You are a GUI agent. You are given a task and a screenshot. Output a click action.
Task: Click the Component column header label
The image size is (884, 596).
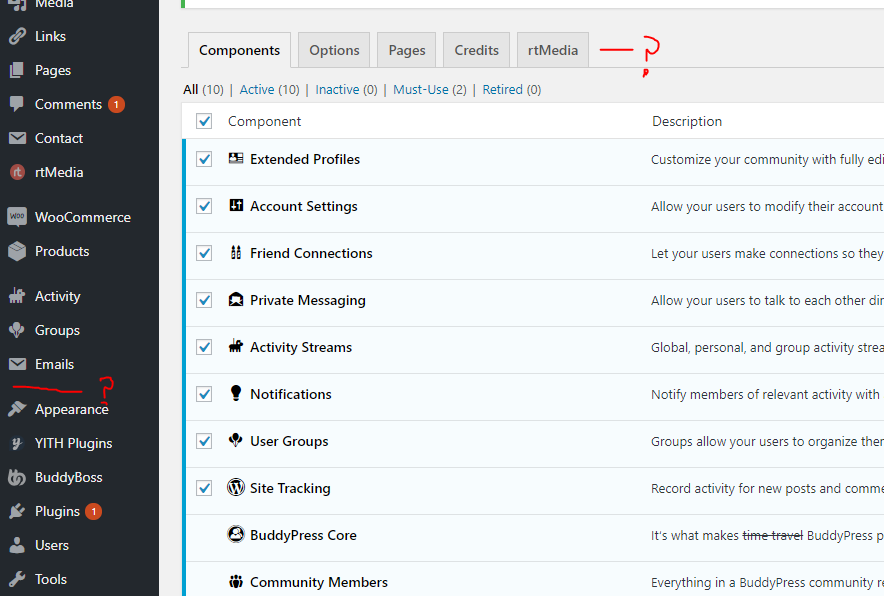point(264,121)
